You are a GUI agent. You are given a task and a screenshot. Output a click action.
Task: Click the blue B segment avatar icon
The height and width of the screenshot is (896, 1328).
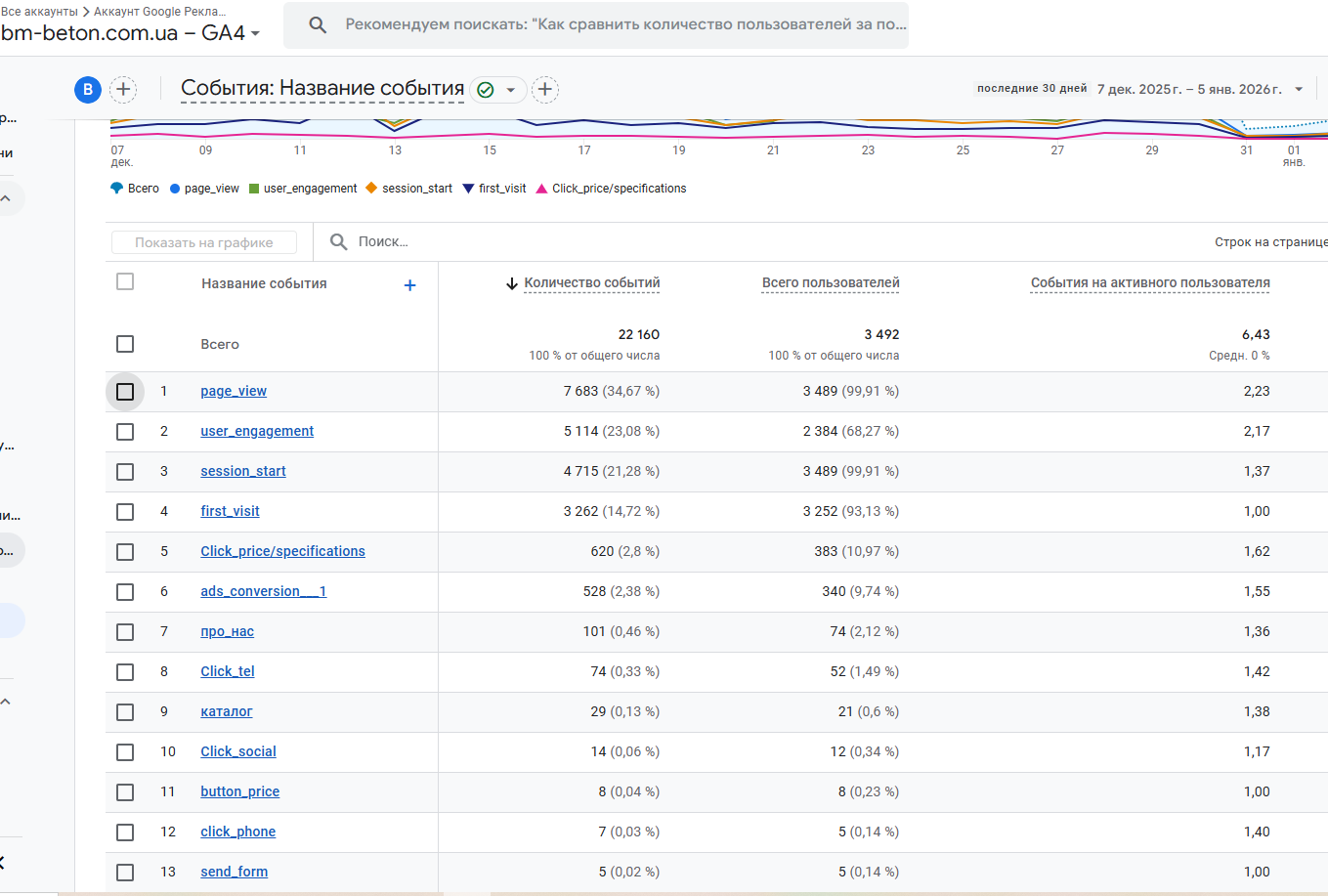(x=88, y=90)
